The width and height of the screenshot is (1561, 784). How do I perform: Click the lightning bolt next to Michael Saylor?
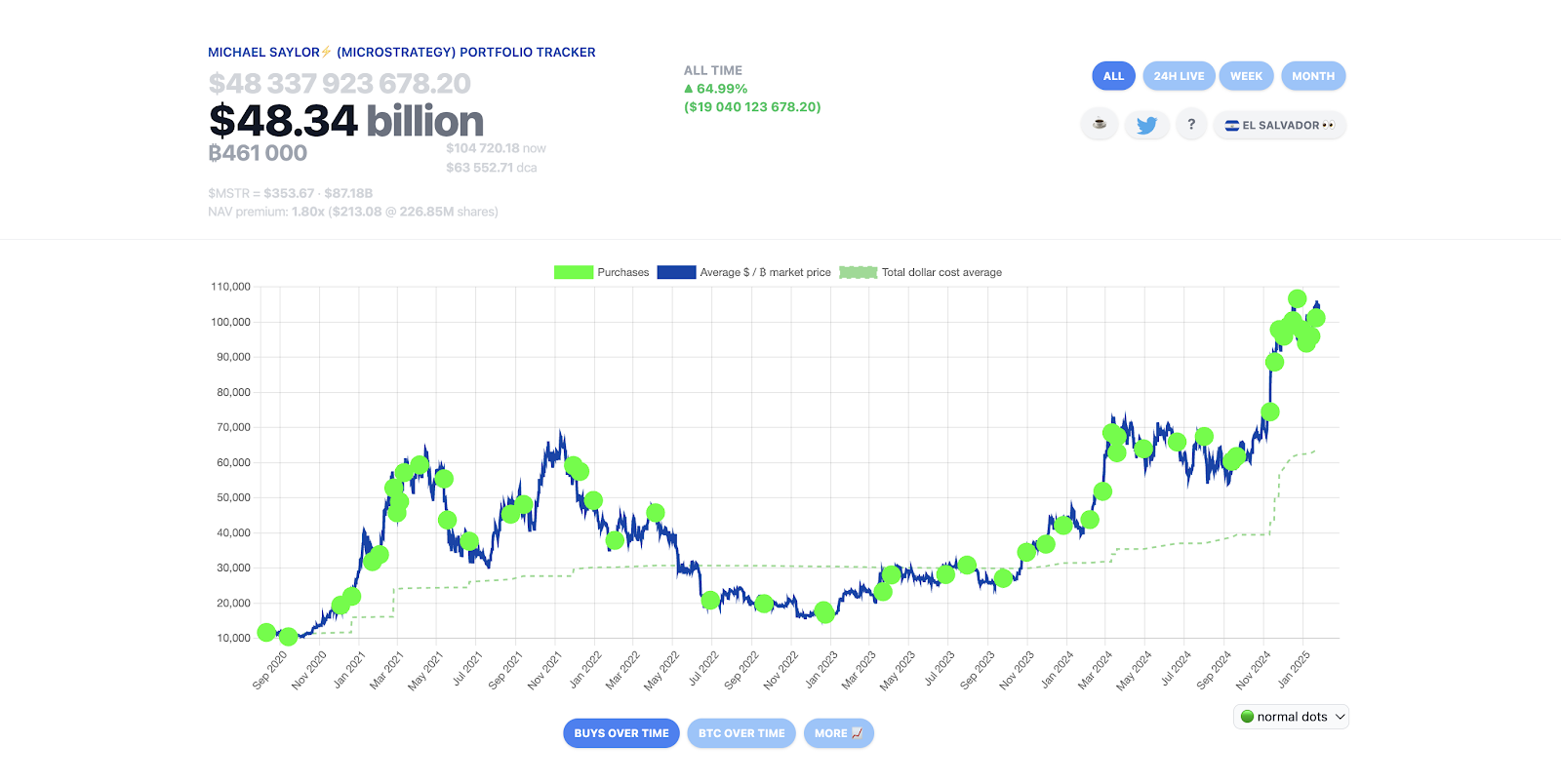(x=326, y=52)
